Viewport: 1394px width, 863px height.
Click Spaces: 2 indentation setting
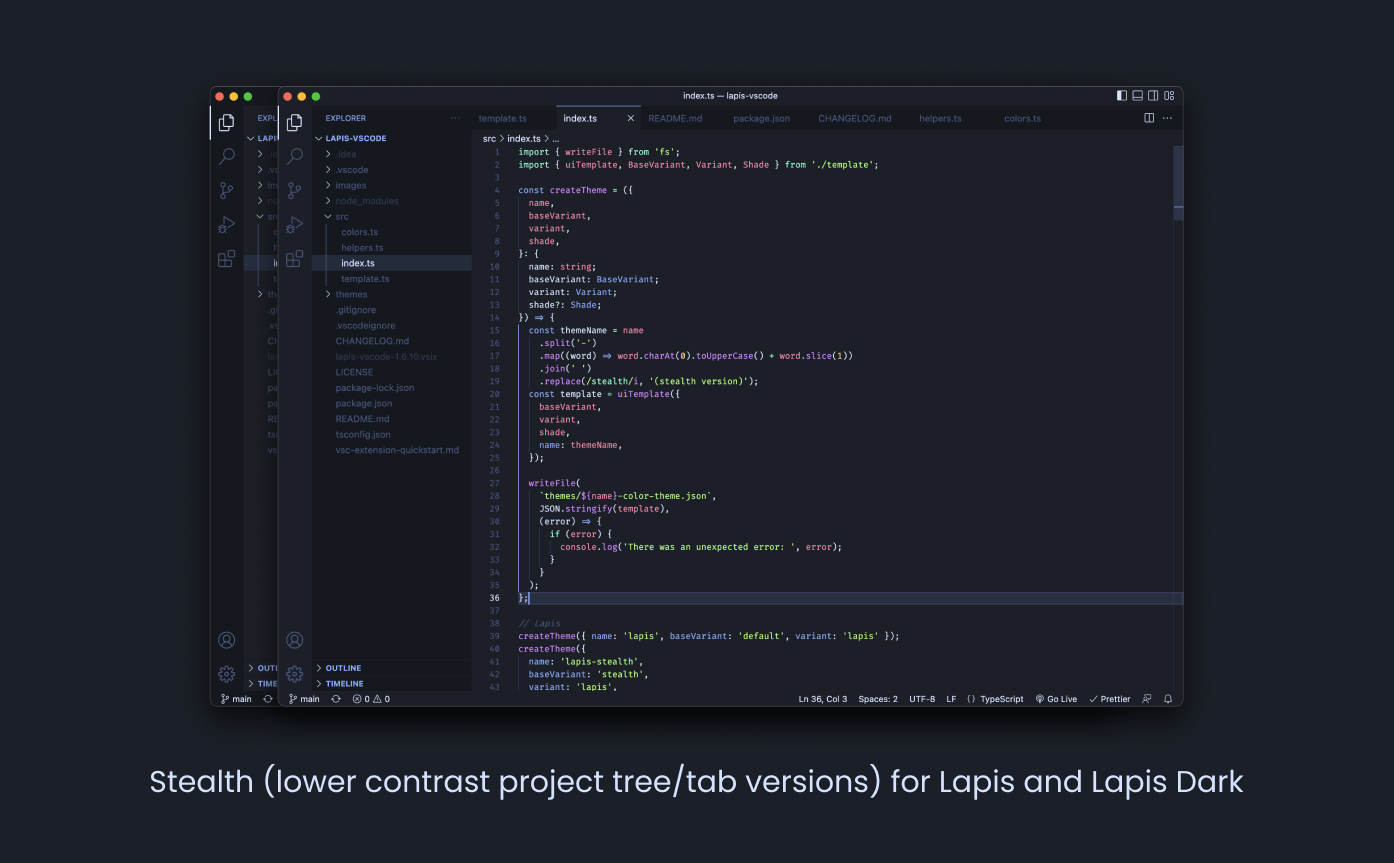coord(878,699)
